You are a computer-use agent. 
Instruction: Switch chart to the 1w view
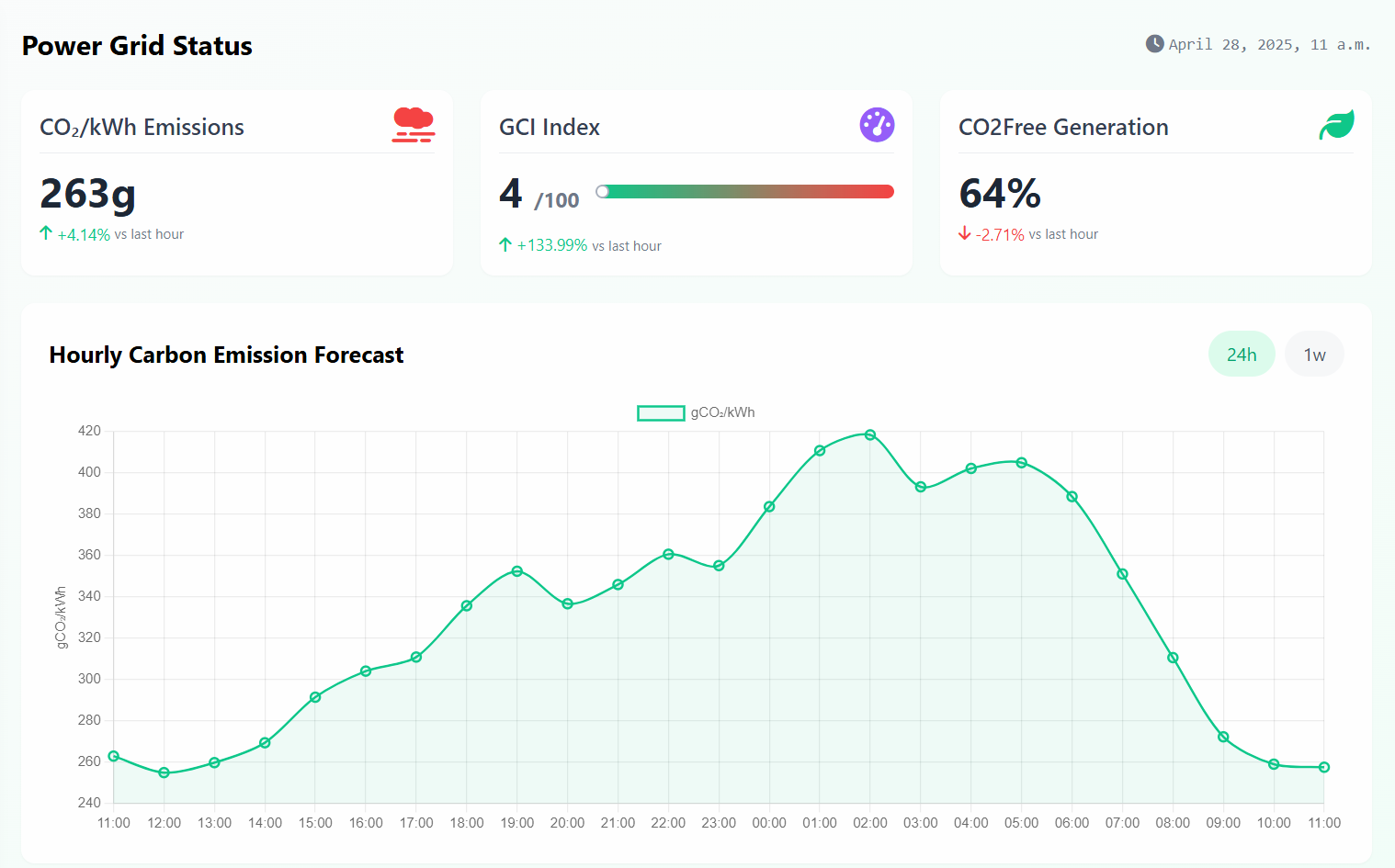[1314, 355]
